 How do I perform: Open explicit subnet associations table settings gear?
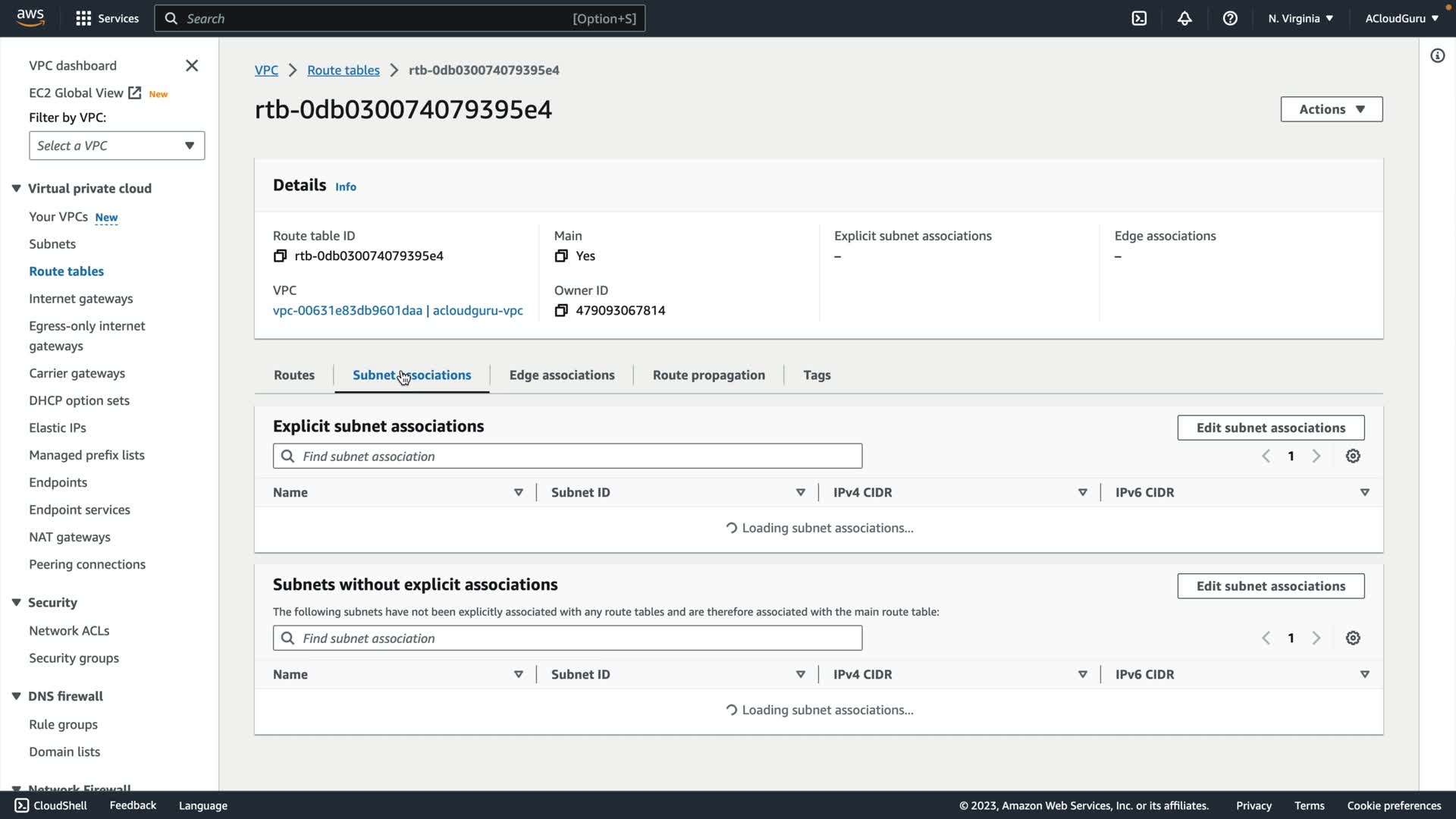click(x=1353, y=457)
